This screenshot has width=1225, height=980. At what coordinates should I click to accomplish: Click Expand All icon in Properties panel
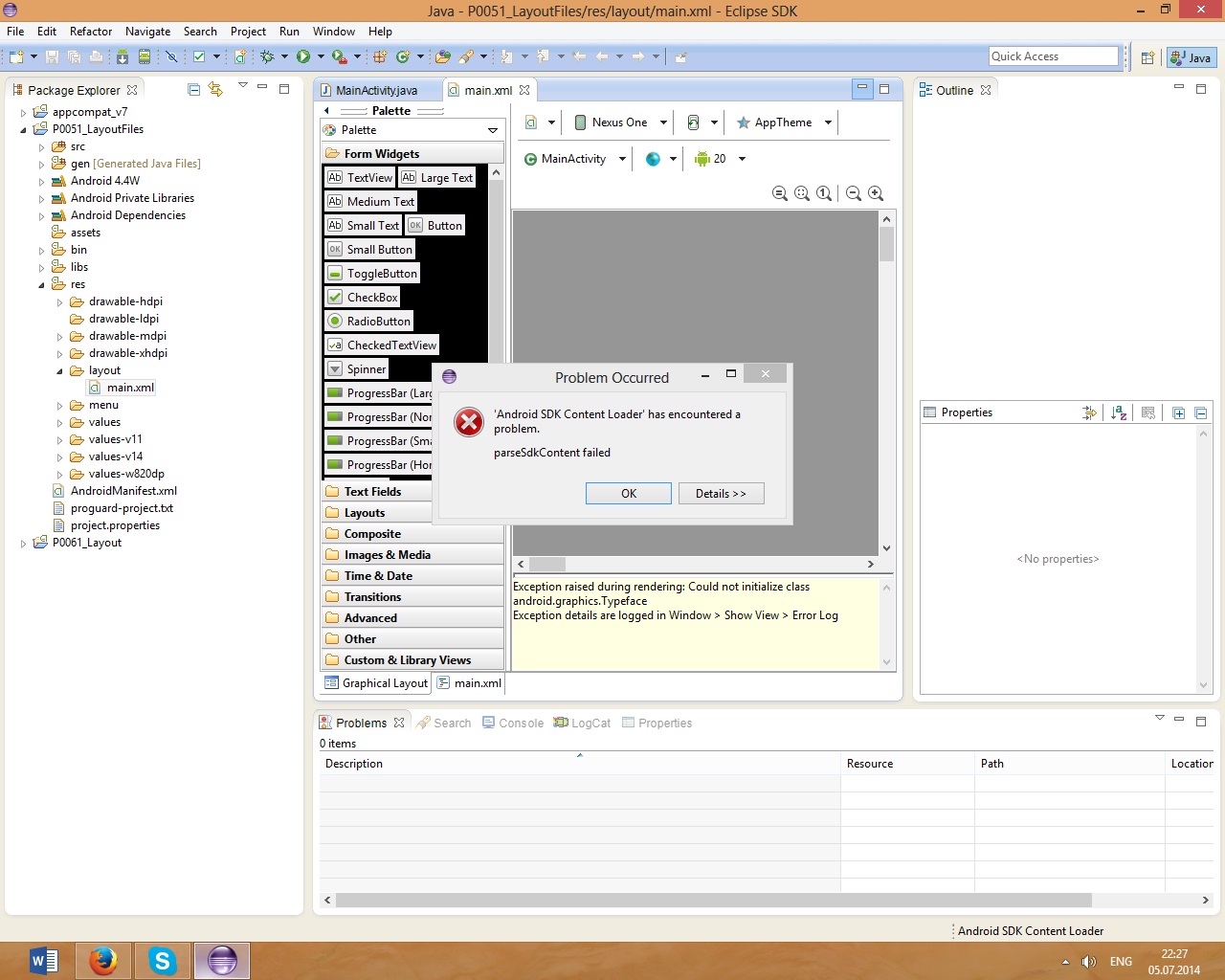pos(1179,412)
